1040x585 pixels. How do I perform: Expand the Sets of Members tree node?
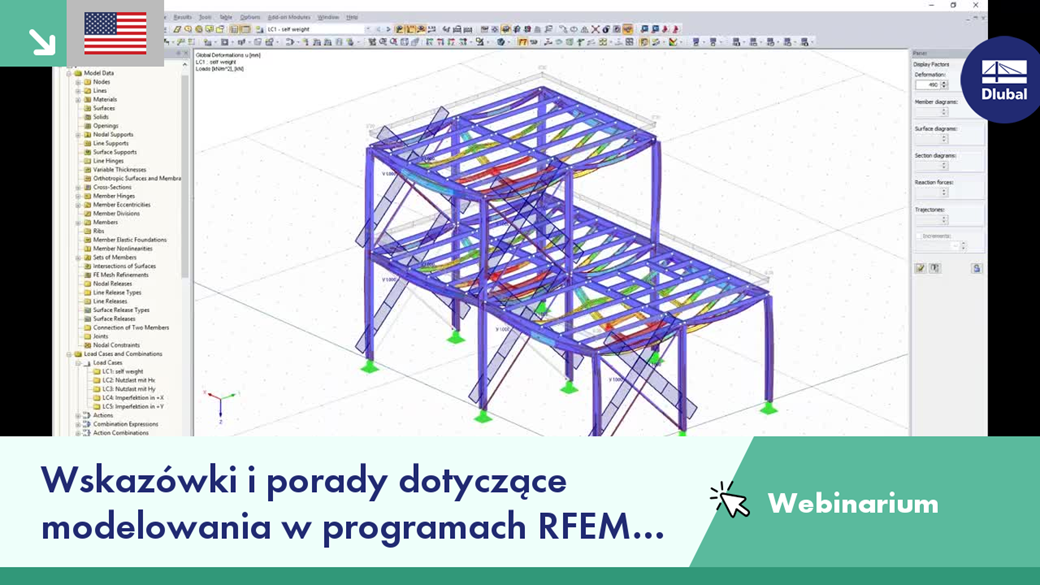pyautogui.click(x=78, y=257)
